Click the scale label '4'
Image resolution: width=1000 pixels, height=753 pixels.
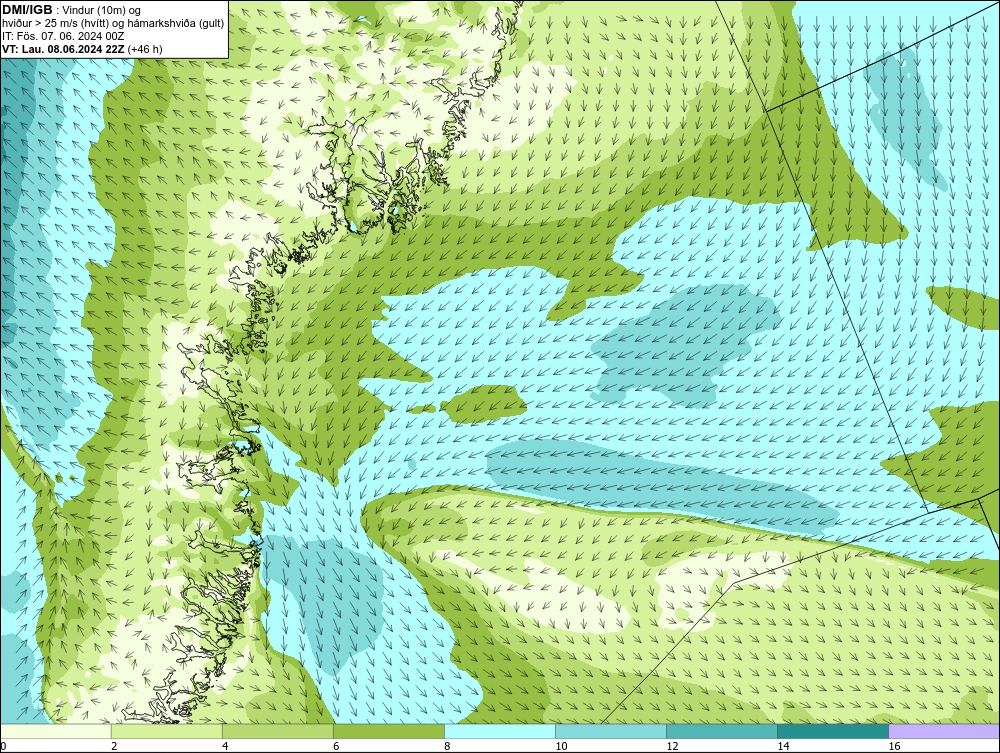point(225,746)
